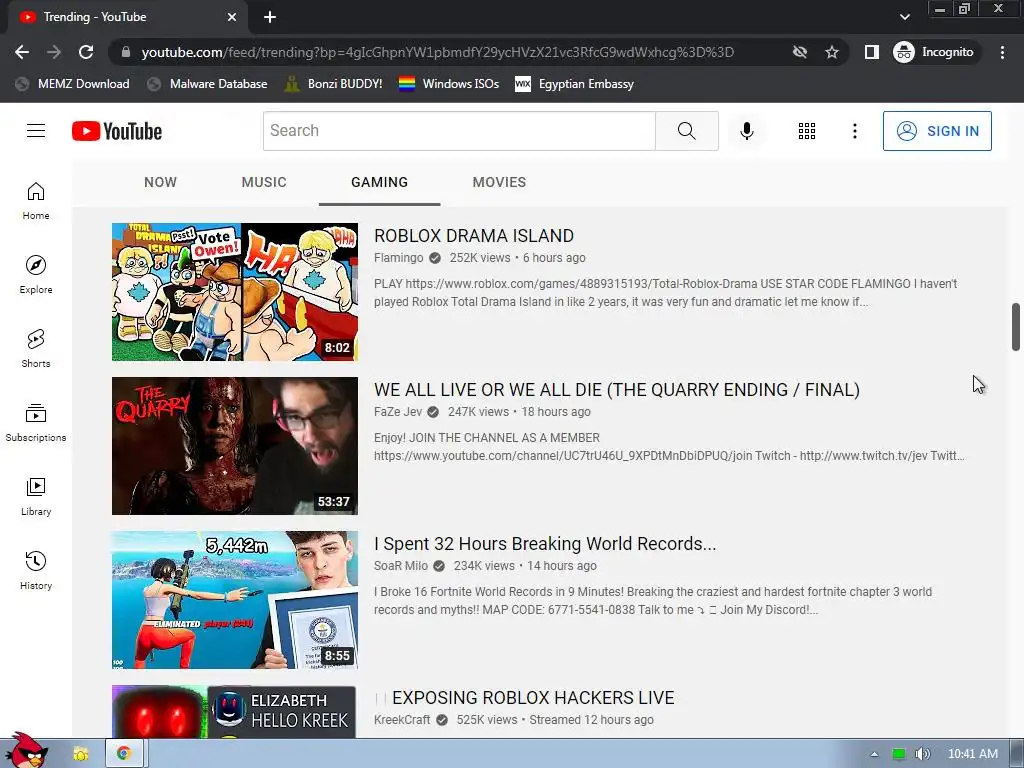1024x768 pixels.
Task: Click the Chrome taskbar button
Action: [x=124, y=754]
